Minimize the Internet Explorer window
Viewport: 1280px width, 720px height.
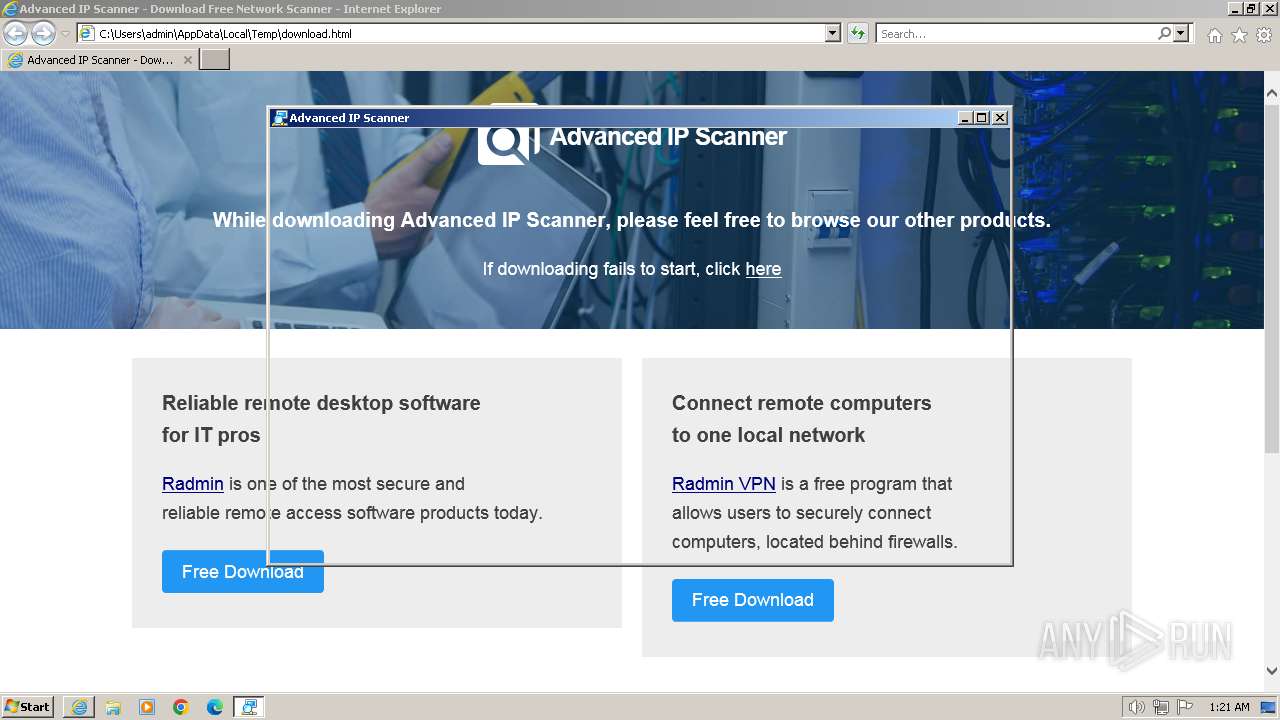click(x=1235, y=9)
